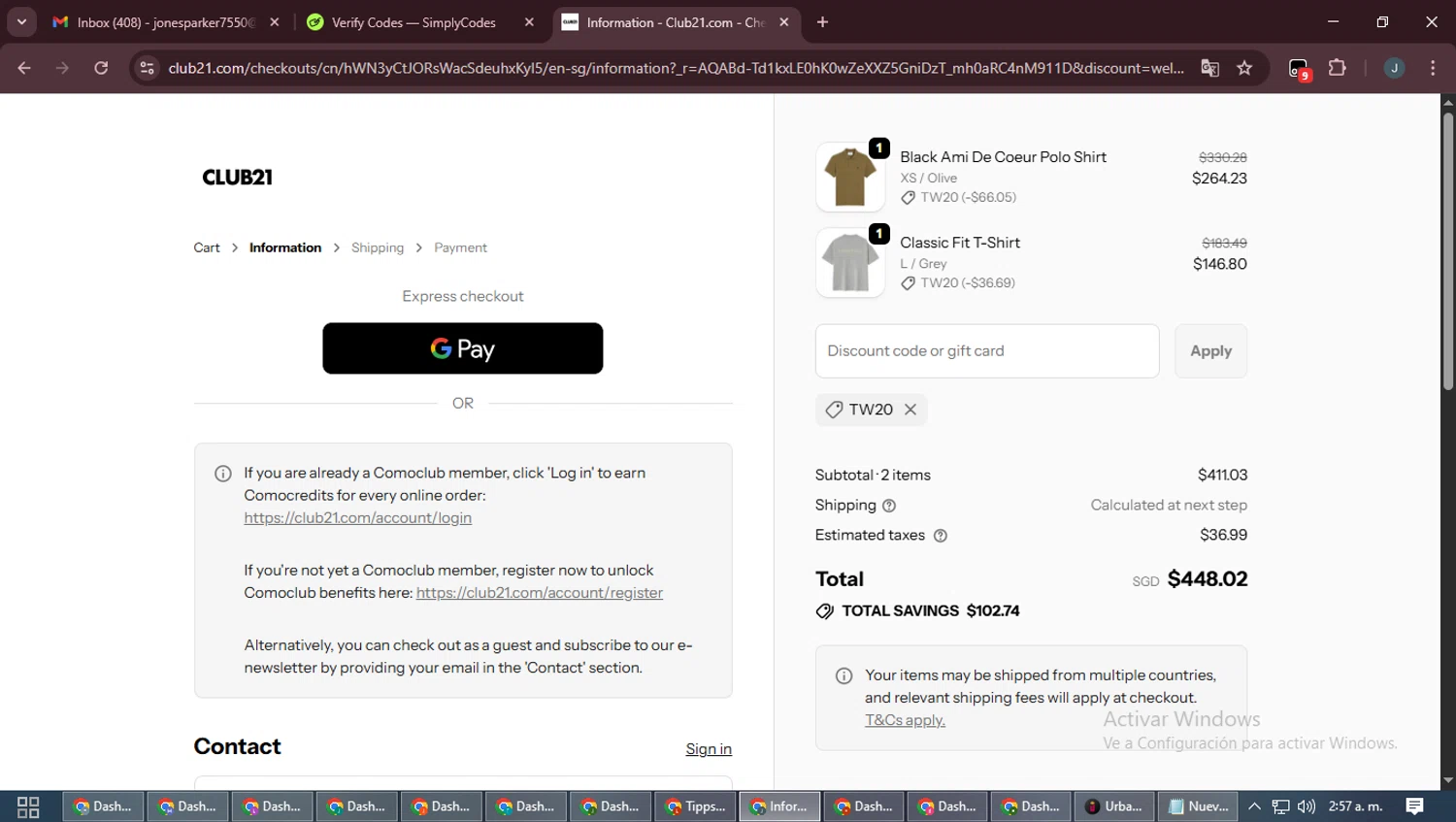Image resolution: width=1456 pixels, height=822 pixels.
Task: Open the T&Cs apply link
Action: click(x=905, y=720)
